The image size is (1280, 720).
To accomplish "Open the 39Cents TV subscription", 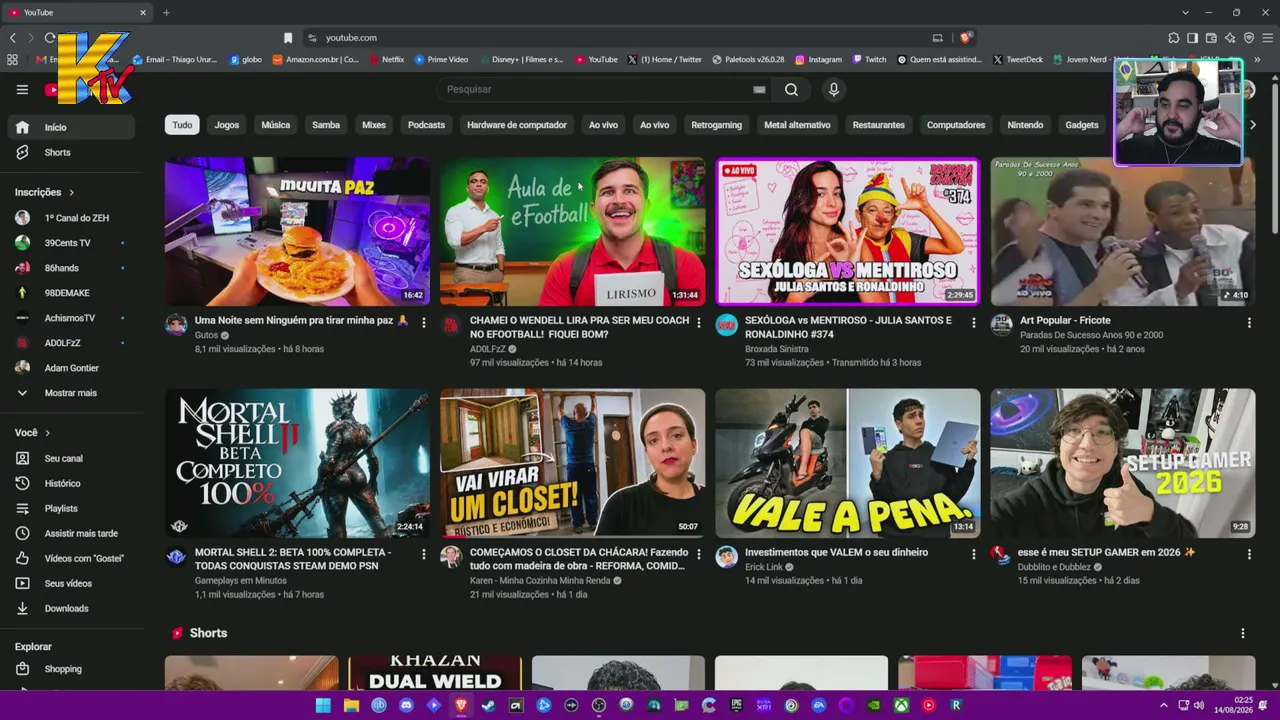I will pyautogui.click(x=70, y=243).
